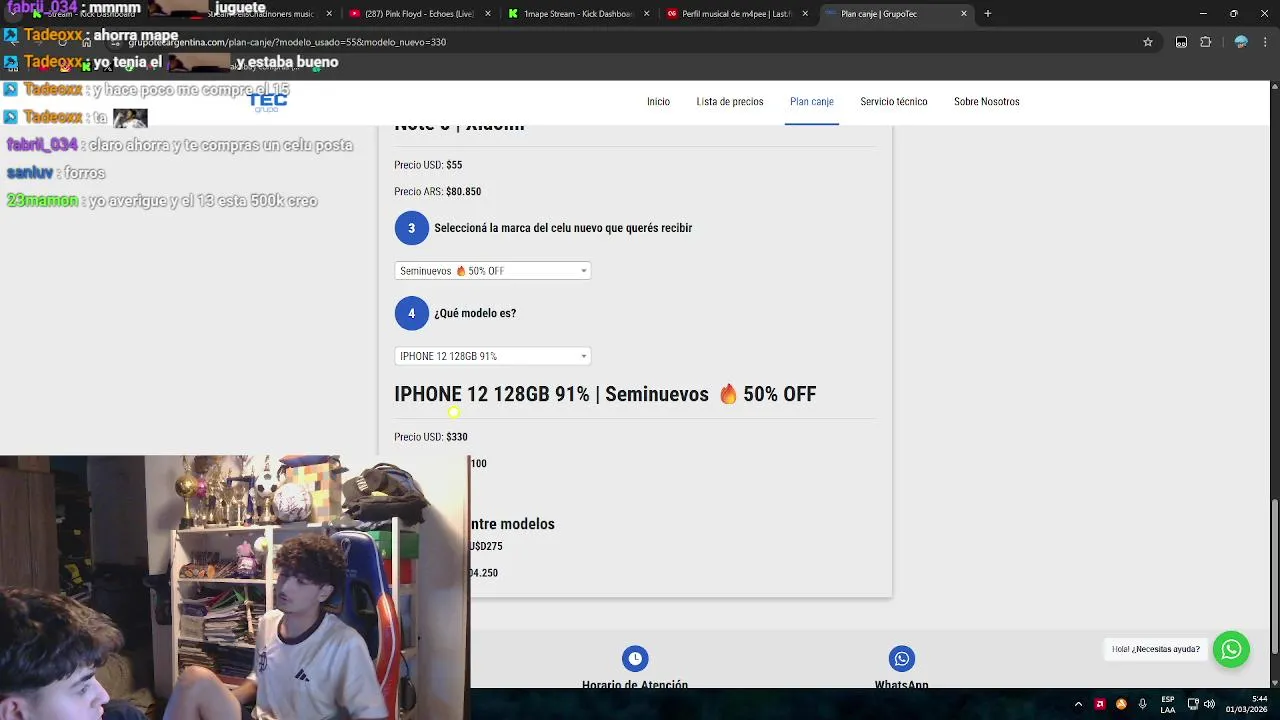Screen dimensions: 1280x720
Task: Open the AMD software tray icon
Action: coord(1100,704)
